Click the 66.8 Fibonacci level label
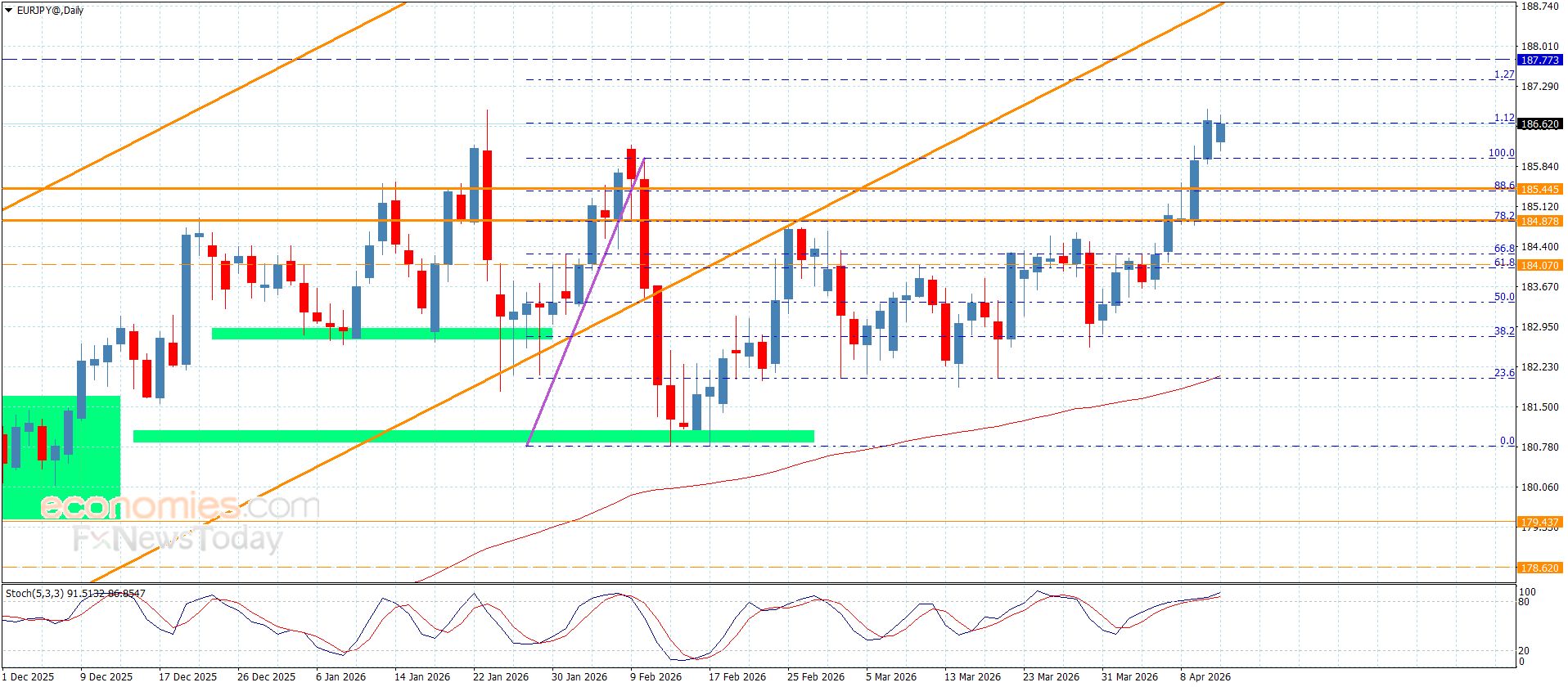This screenshot has width=1568, height=687. (1504, 249)
